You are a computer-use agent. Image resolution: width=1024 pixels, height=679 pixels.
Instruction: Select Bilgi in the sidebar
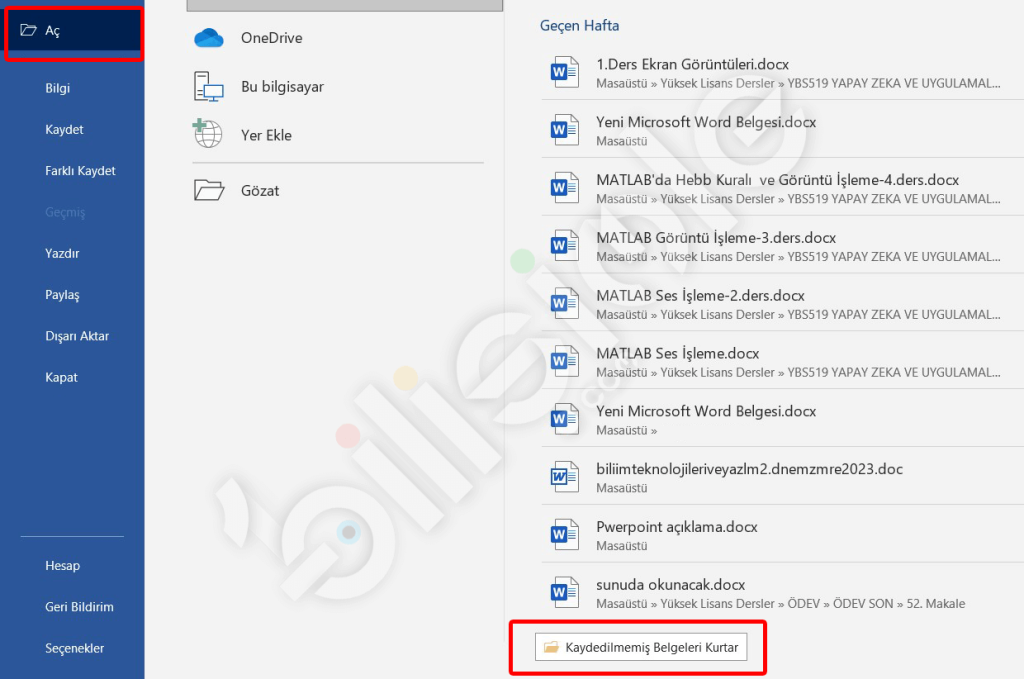click(57, 88)
